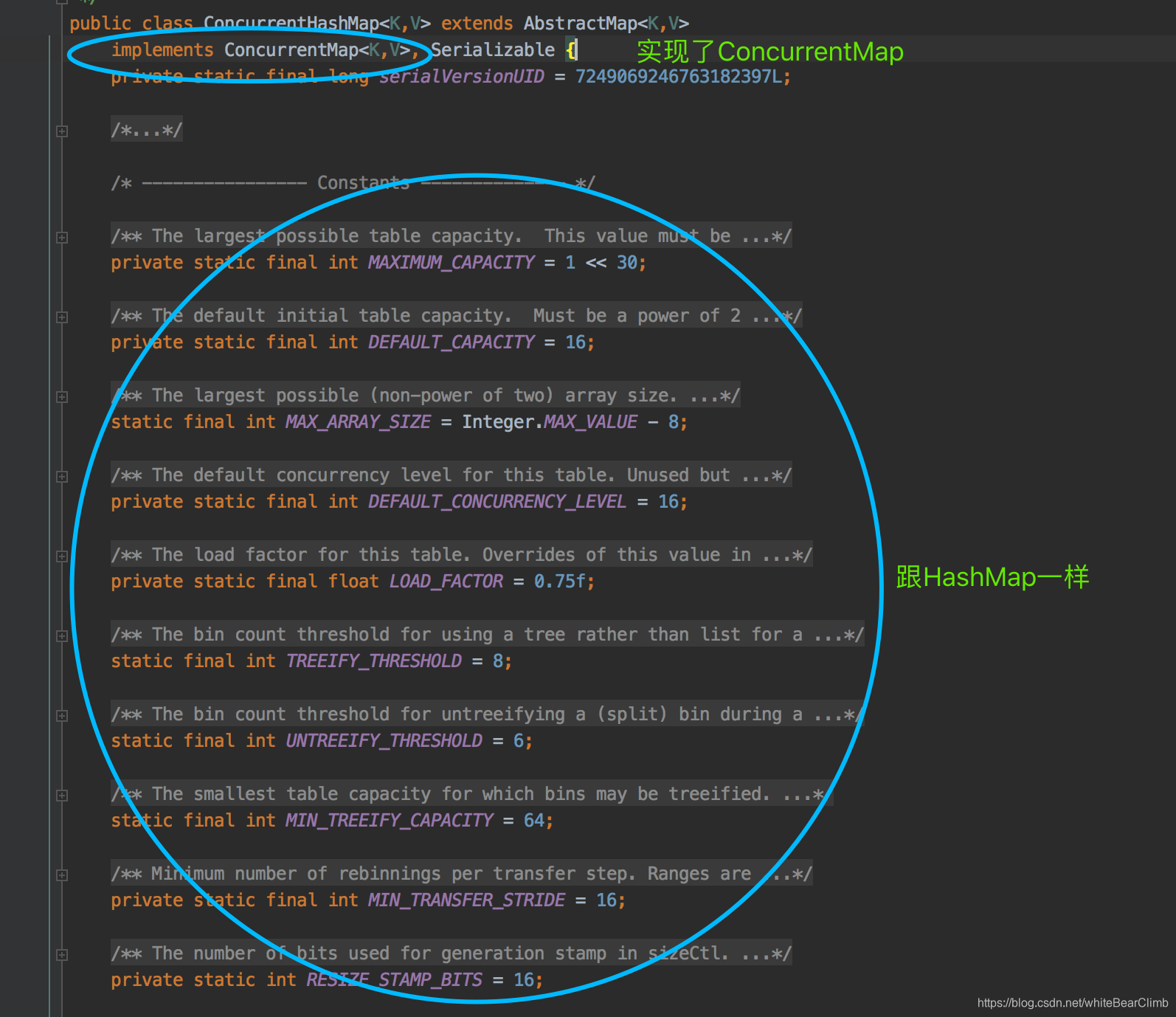Click ConcurrentMap in the implements clause
1176x1017 pixels.
pos(291,50)
